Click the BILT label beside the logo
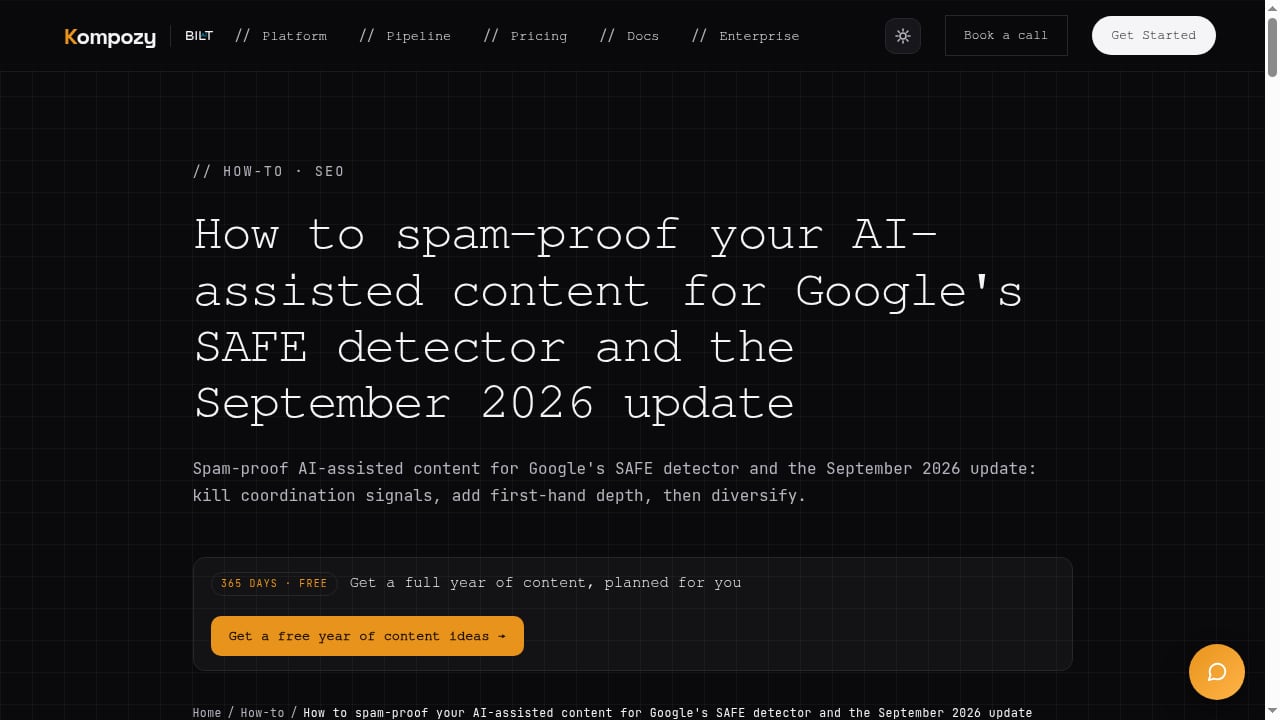Screen dimensions: 1280x720 coord(199,36)
